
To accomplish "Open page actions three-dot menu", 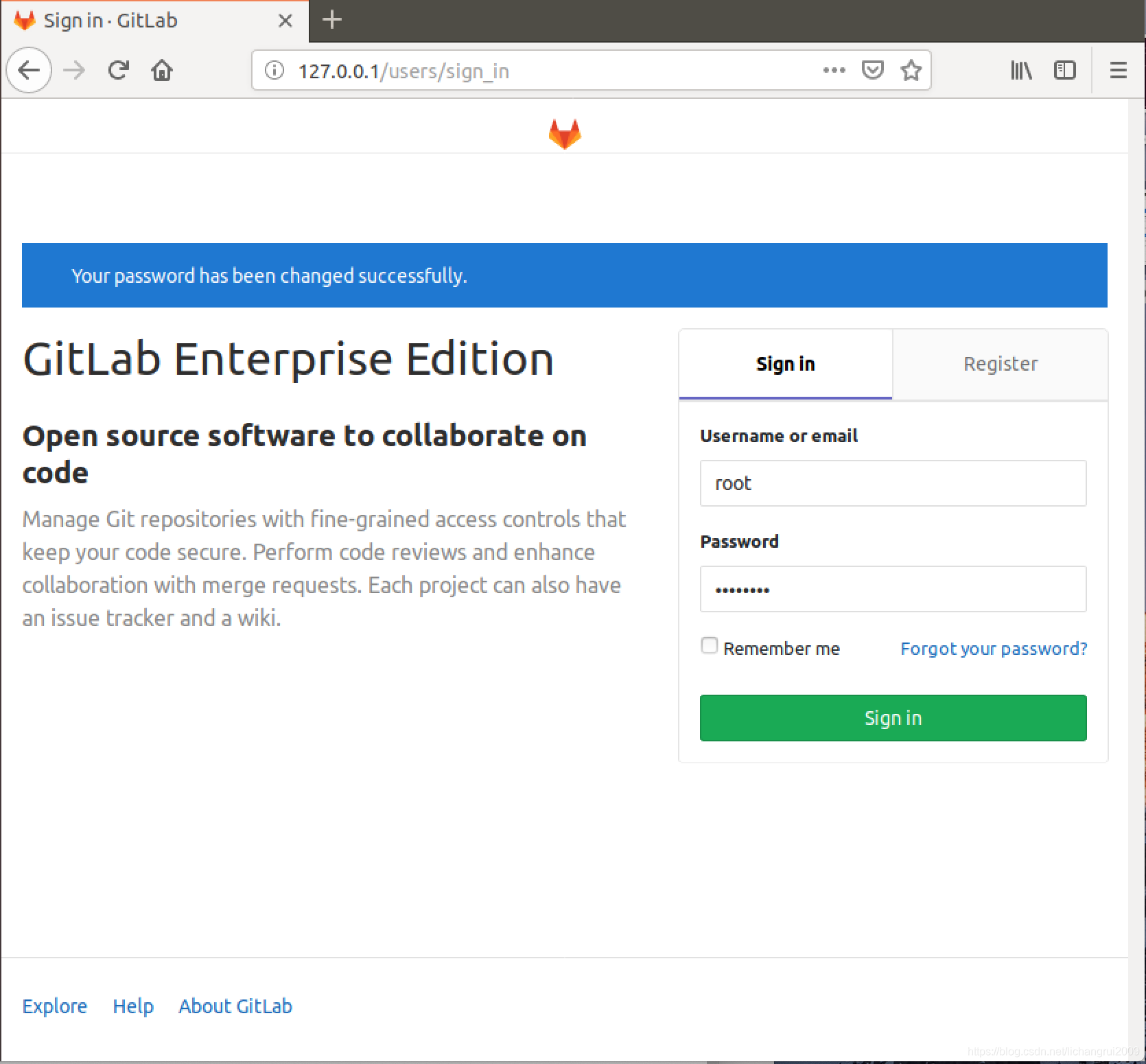I will 834,70.
